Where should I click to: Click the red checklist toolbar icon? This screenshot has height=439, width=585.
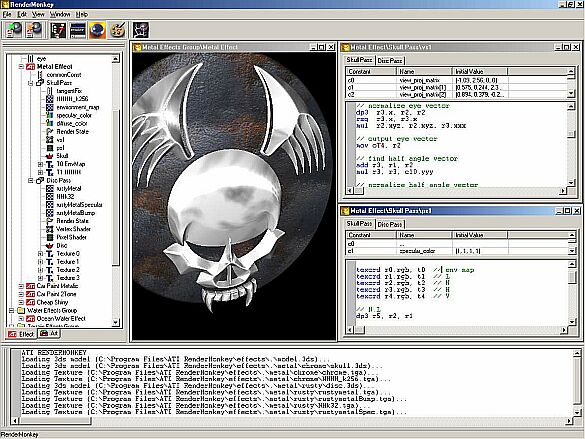pyautogui.click(x=58, y=30)
